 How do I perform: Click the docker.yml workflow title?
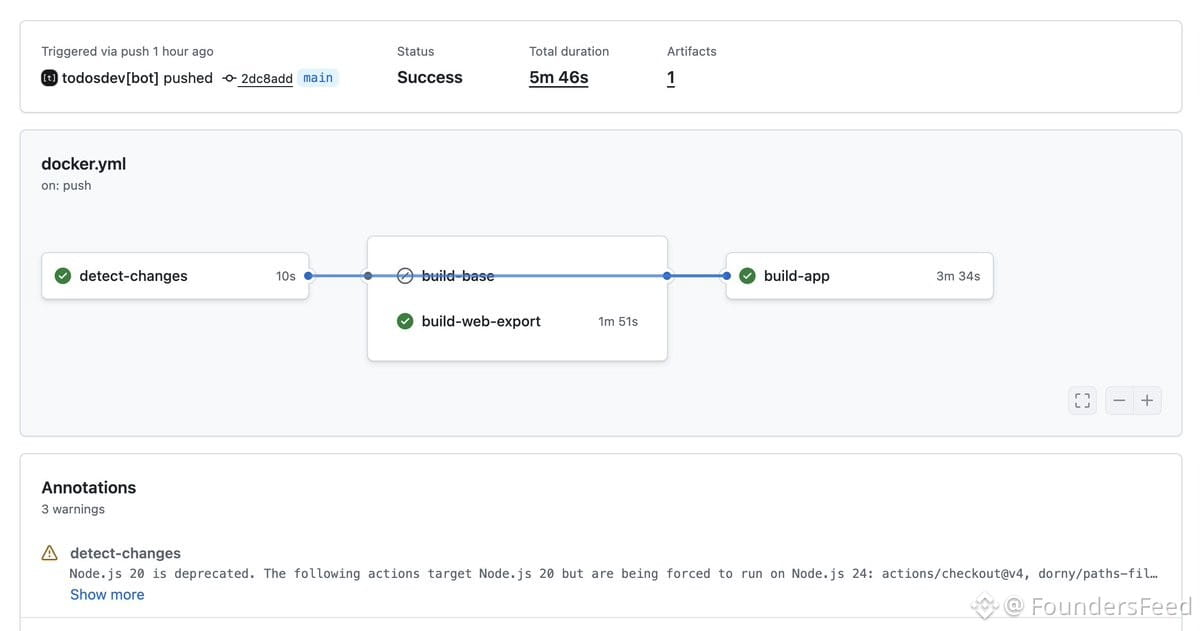pyautogui.click(x=83, y=164)
